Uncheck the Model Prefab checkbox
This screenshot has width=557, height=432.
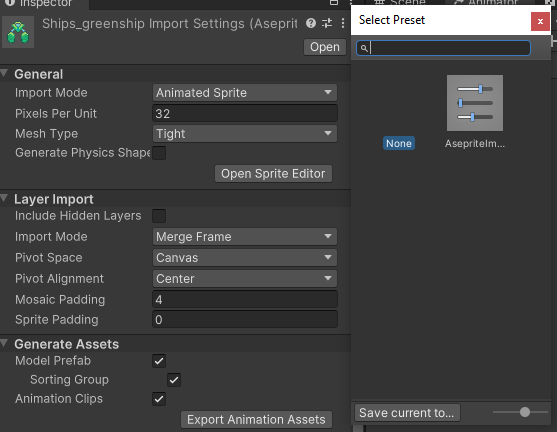[x=159, y=361]
